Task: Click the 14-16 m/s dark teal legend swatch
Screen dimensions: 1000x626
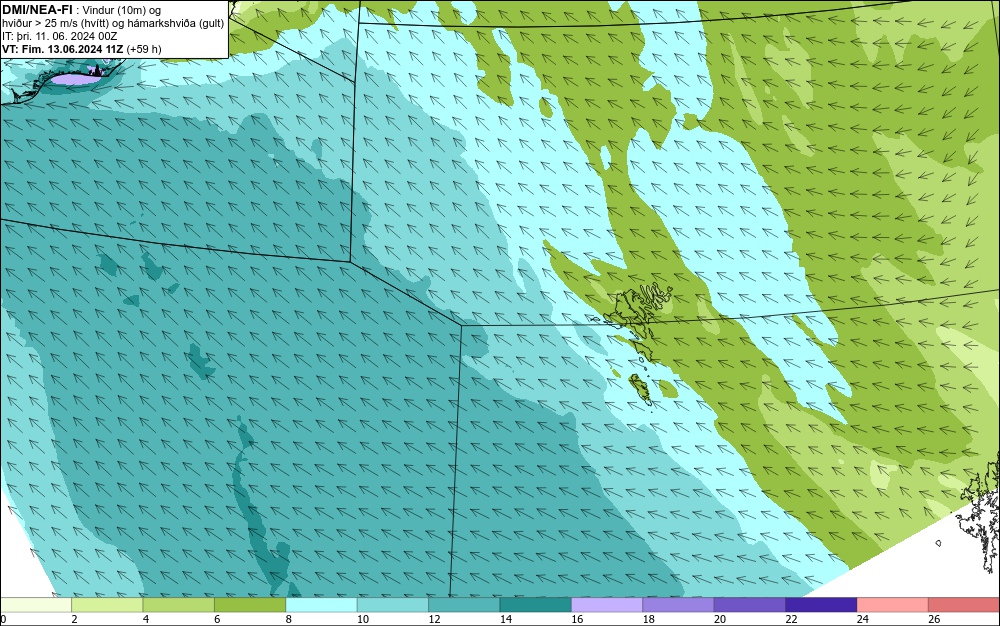Action: (x=536, y=605)
